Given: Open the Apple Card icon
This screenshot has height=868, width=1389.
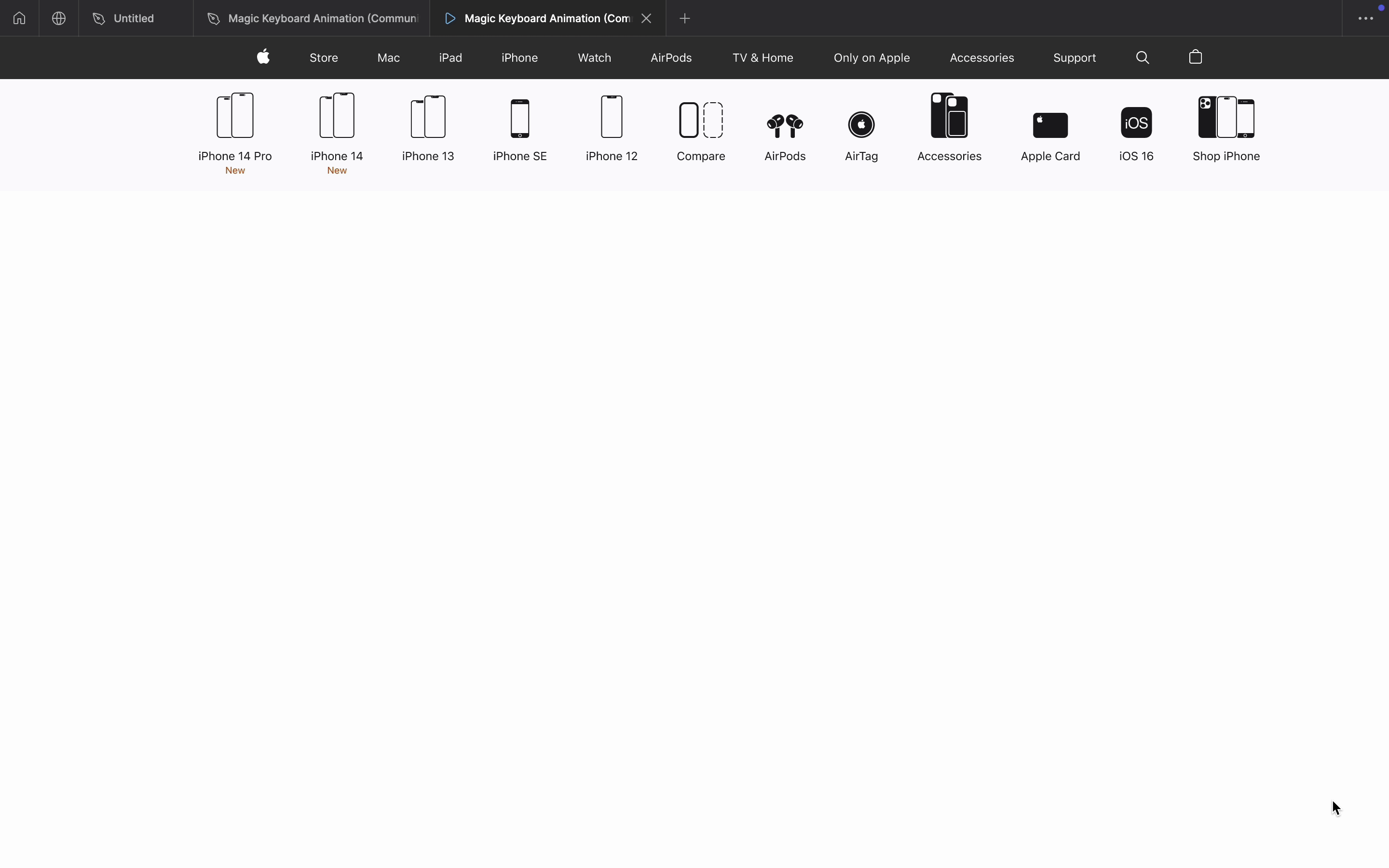Looking at the screenshot, I should (x=1050, y=126).
